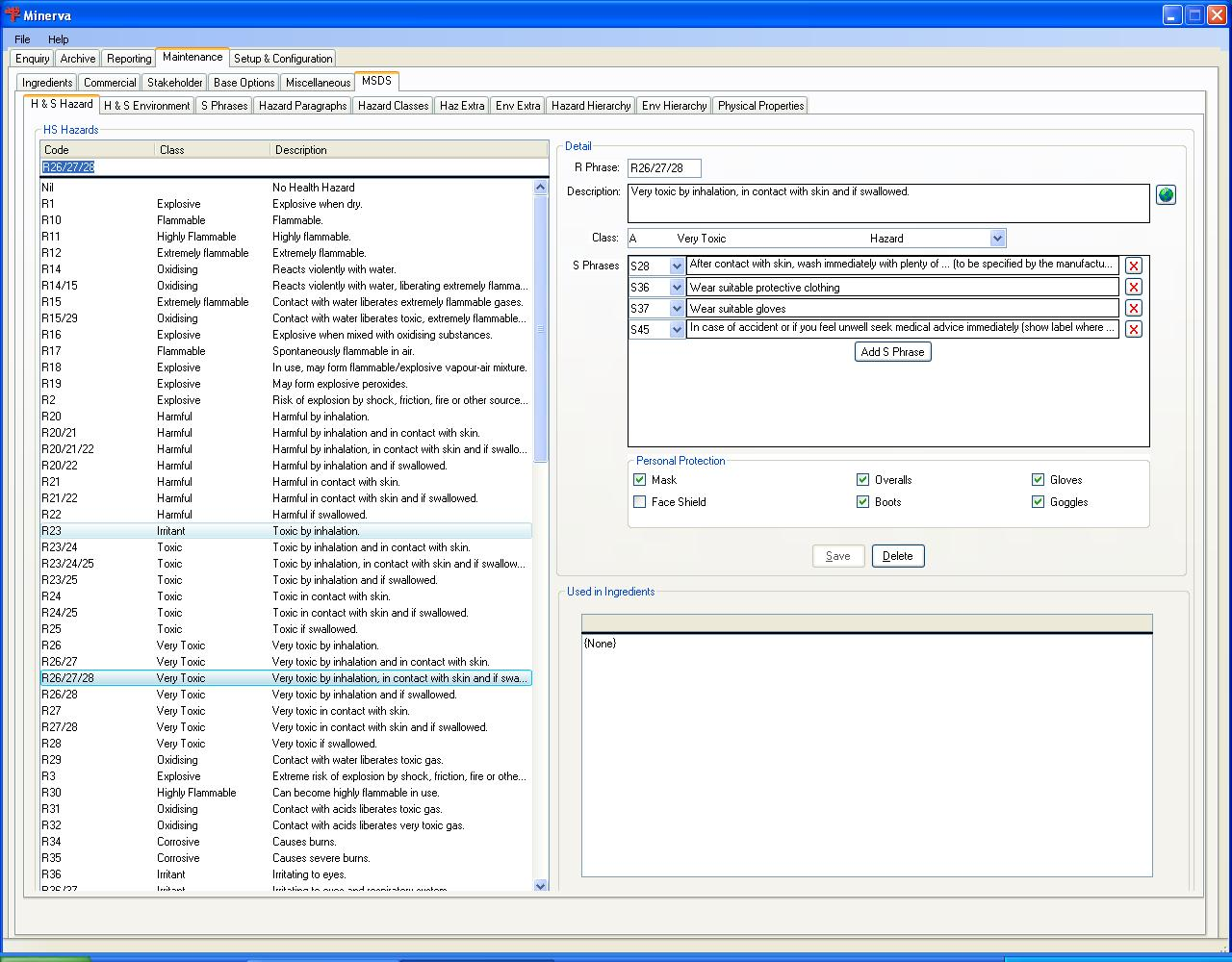Click the R Phrase input field
The height and width of the screenshot is (962, 1232).
click(664, 168)
